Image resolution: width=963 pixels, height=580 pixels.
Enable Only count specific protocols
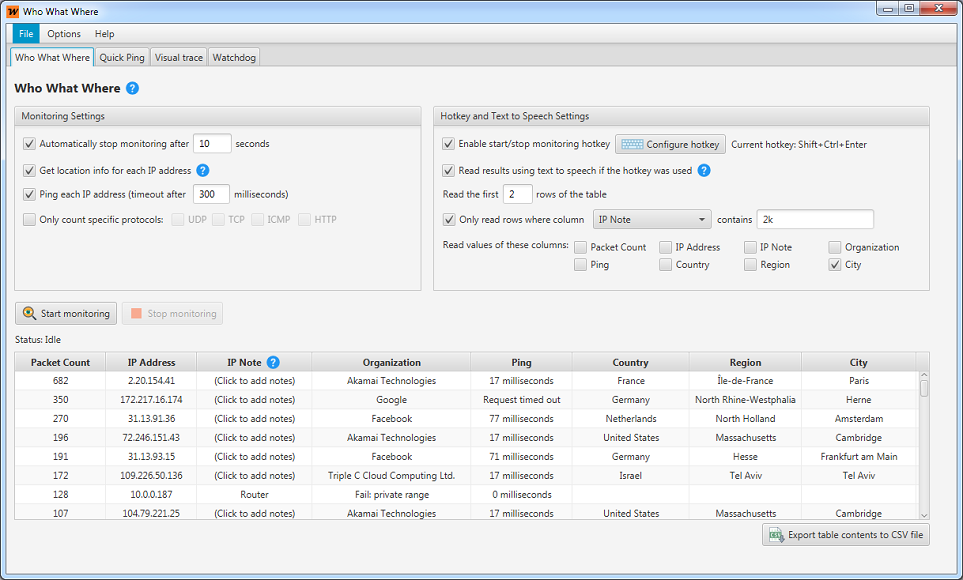click(x=29, y=219)
